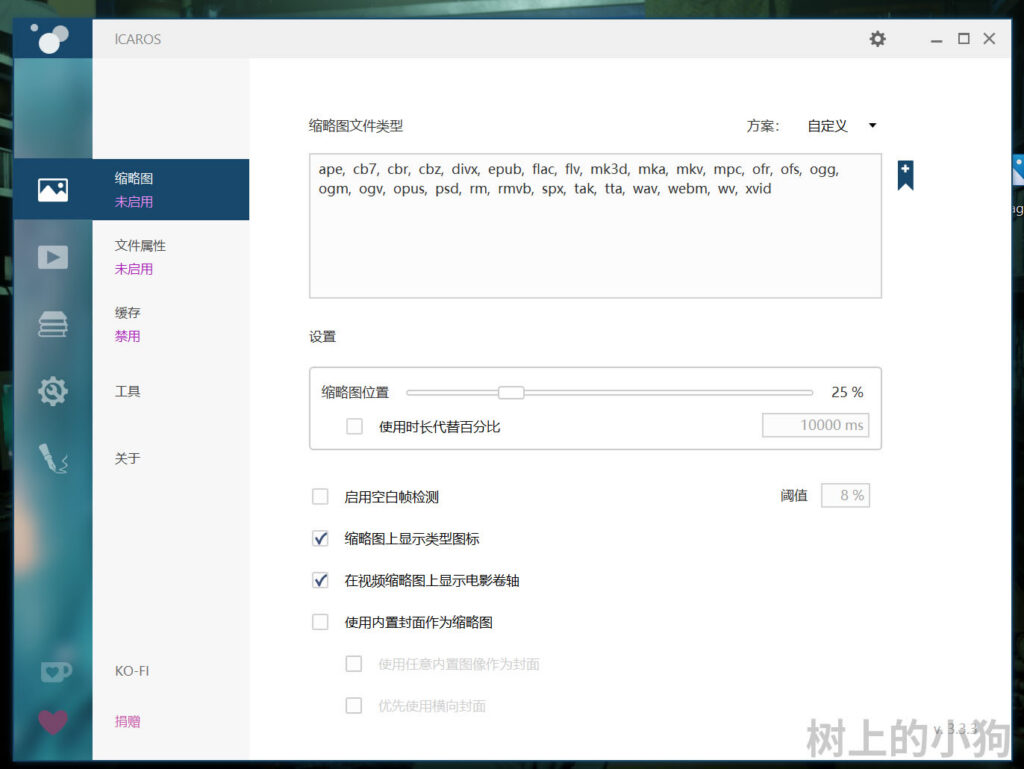
Task: Select the 文件属性 menu item
Action: [140, 246]
